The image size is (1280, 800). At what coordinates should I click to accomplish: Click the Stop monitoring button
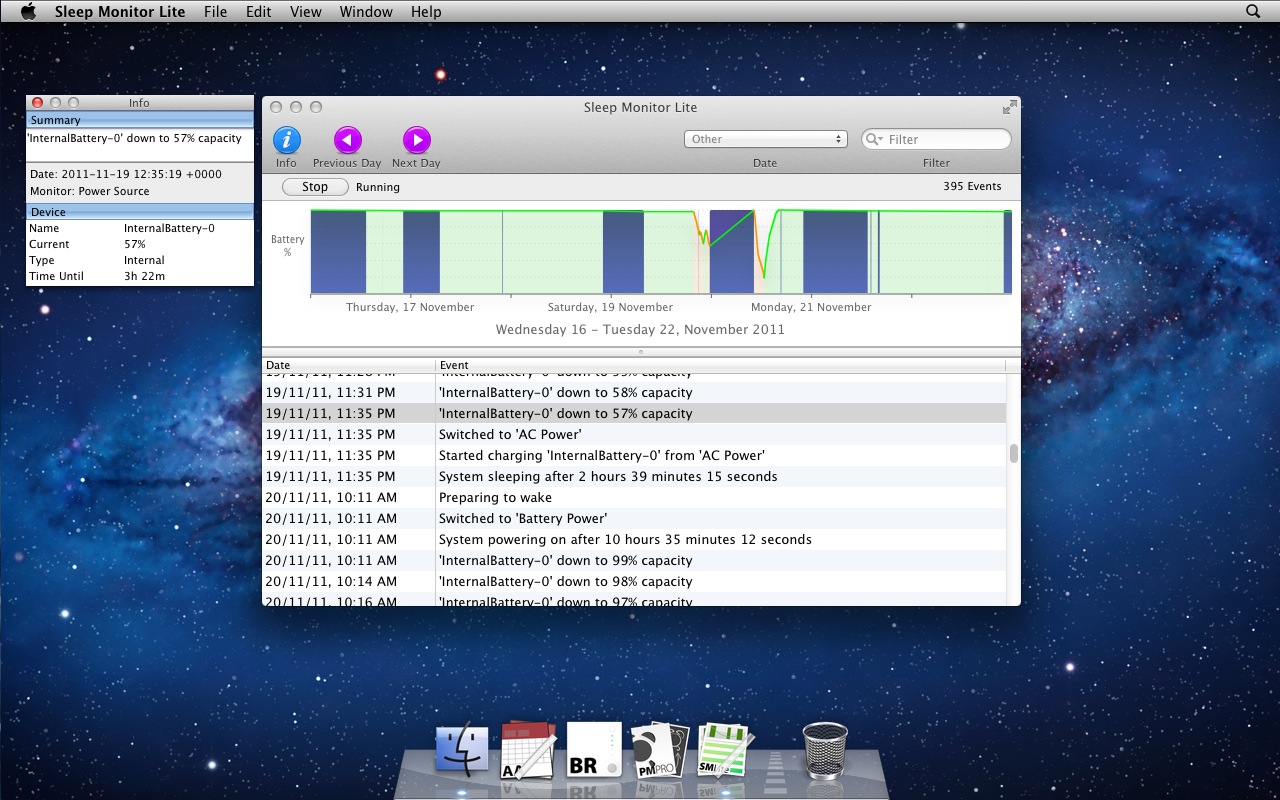coord(315,187)
